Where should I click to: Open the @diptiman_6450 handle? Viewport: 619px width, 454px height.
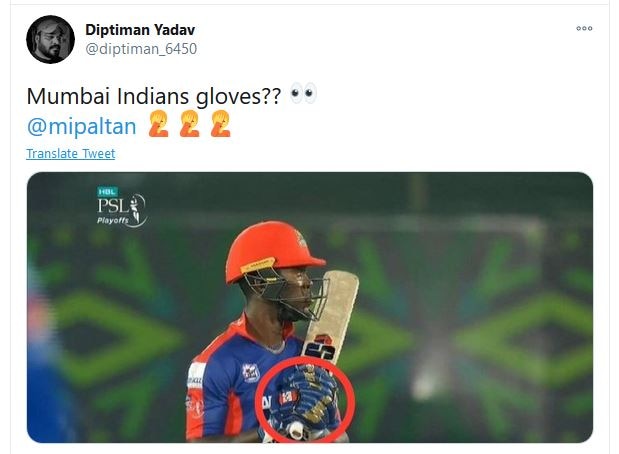click(x=141, y=49)
